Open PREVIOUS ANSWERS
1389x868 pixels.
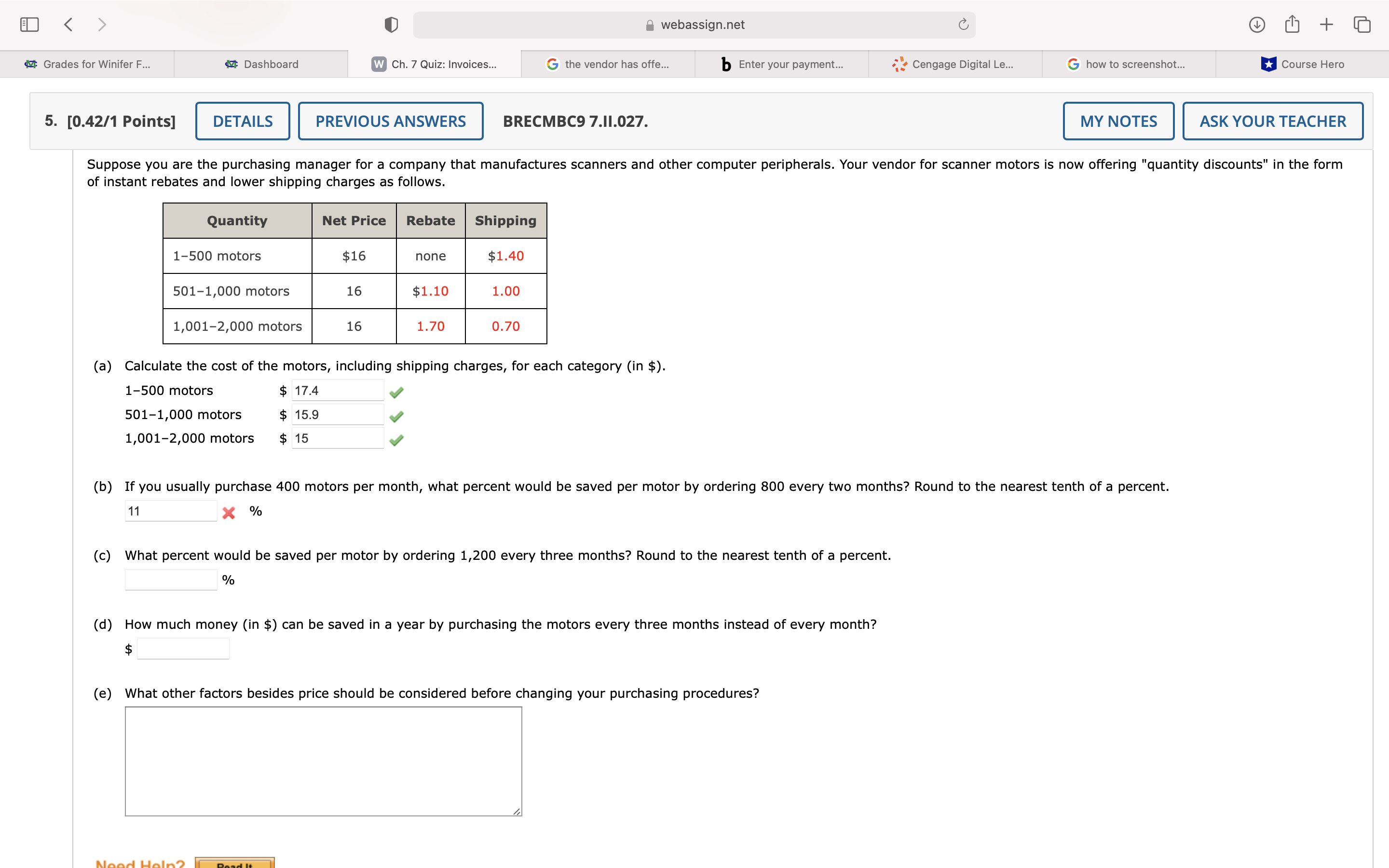click(390, 121)
